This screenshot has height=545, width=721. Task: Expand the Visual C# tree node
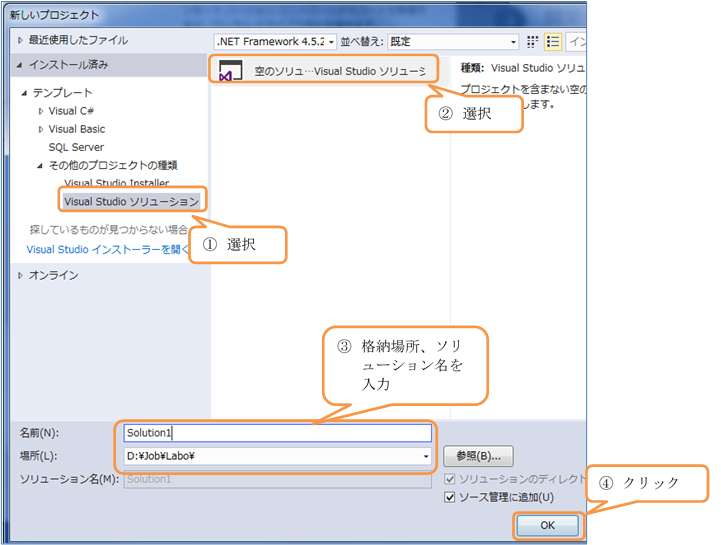click(x=40, y=111)
